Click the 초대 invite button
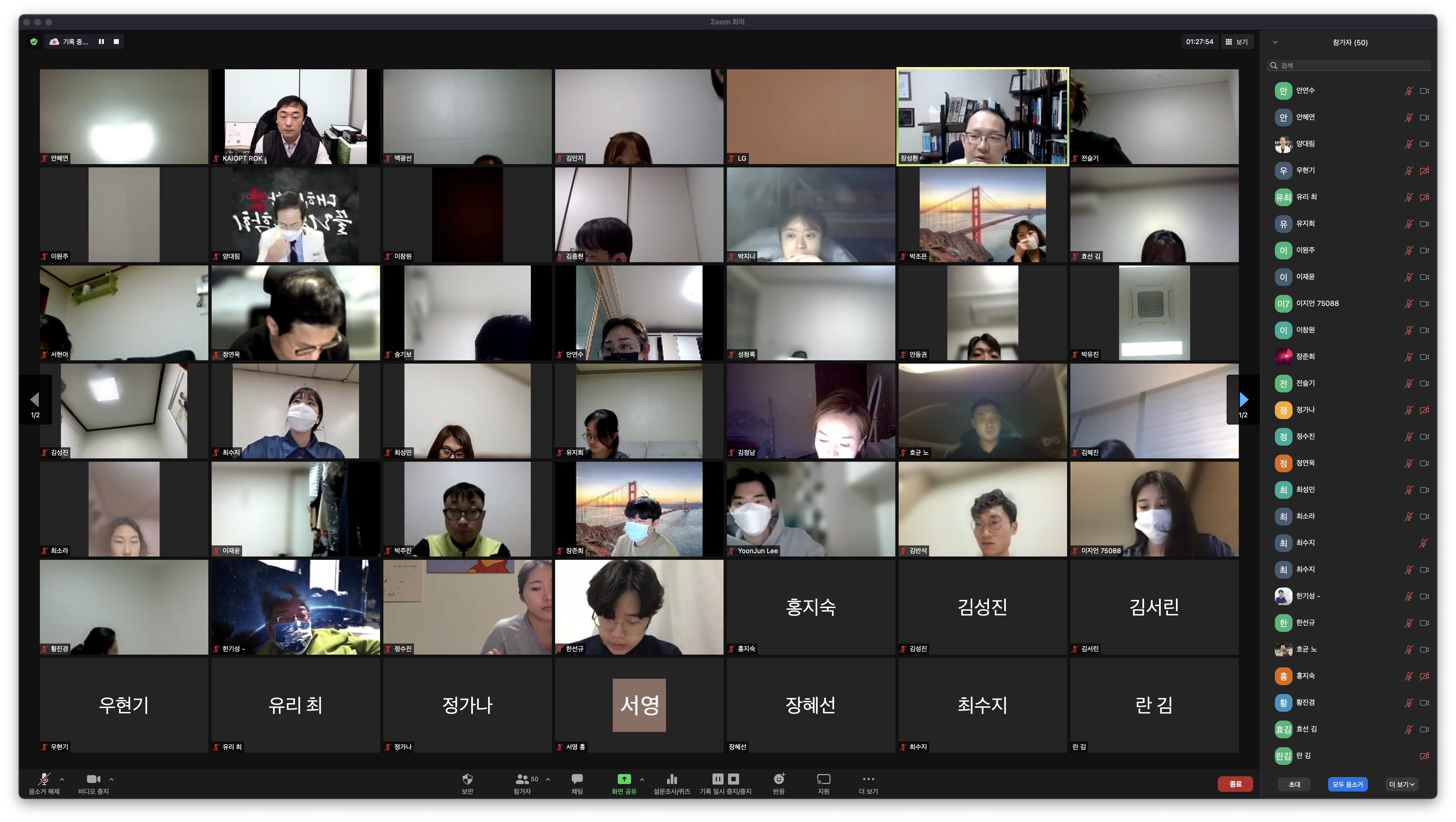Image resolution: width=1456 pixels, height=822 pixels. click(1294, 784)
